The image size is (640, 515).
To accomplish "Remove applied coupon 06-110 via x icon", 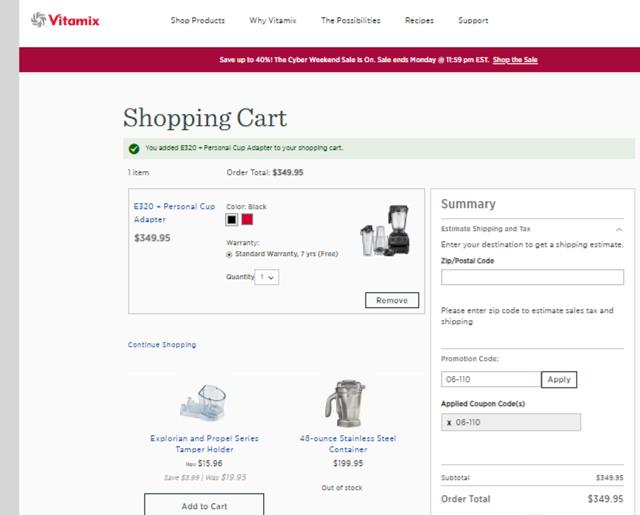I will click(x=449, y=423).
